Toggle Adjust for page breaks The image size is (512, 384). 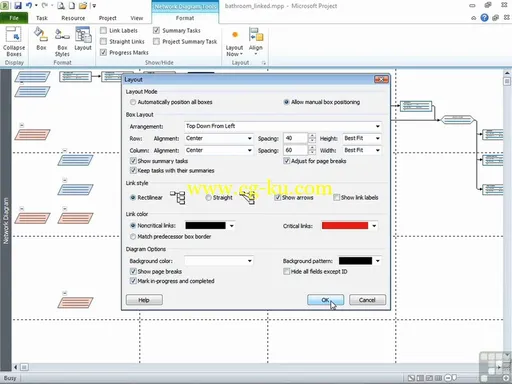286,161
